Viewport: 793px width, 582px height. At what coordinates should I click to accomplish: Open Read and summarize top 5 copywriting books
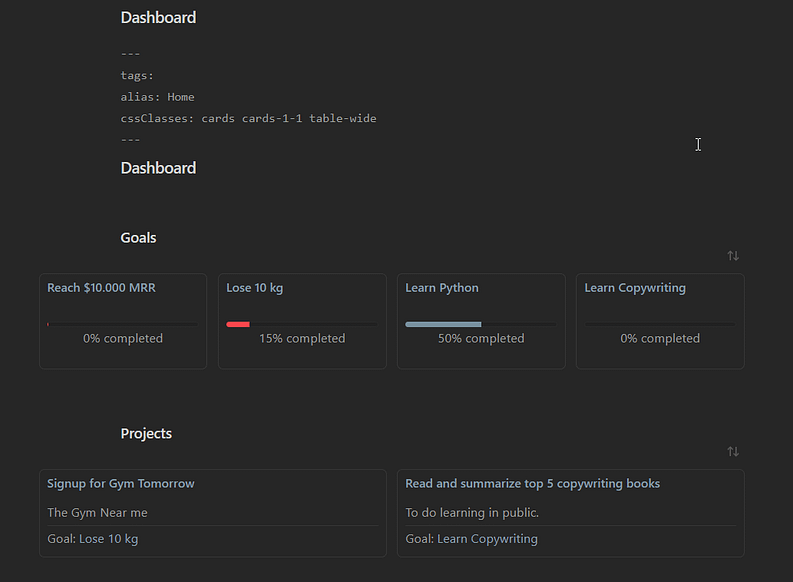tap(532, 484)
